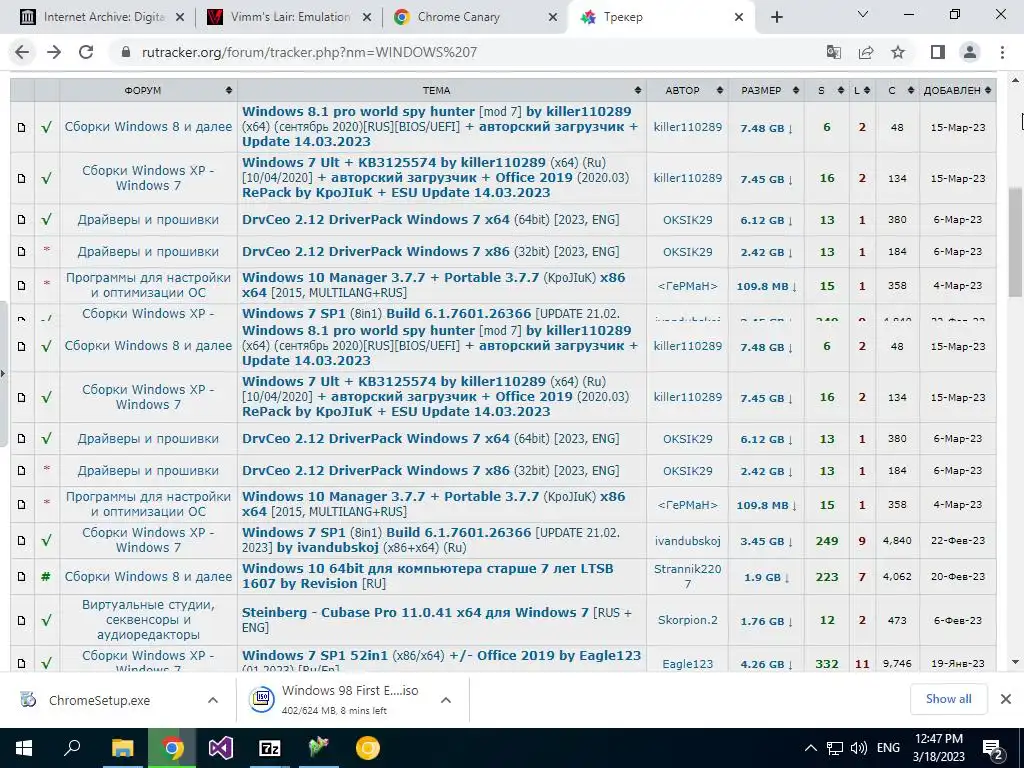Bookmark this page with the star icon
Viewport: 1024px width, 768px height.
pyautogui.click(x=898, y=52)
